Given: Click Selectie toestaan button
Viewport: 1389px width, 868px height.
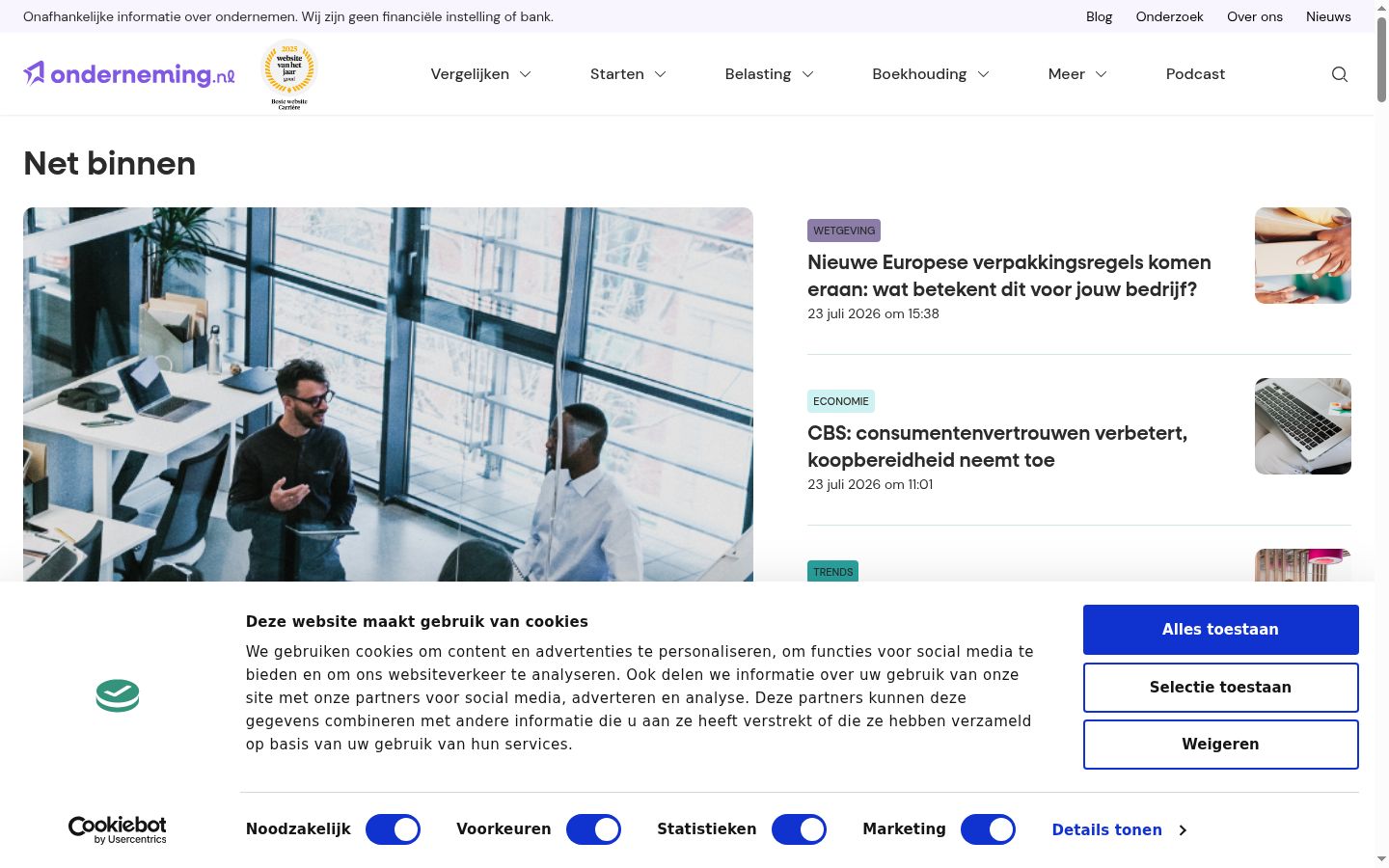Looking at the screenshot, I should click(1220, 688).
